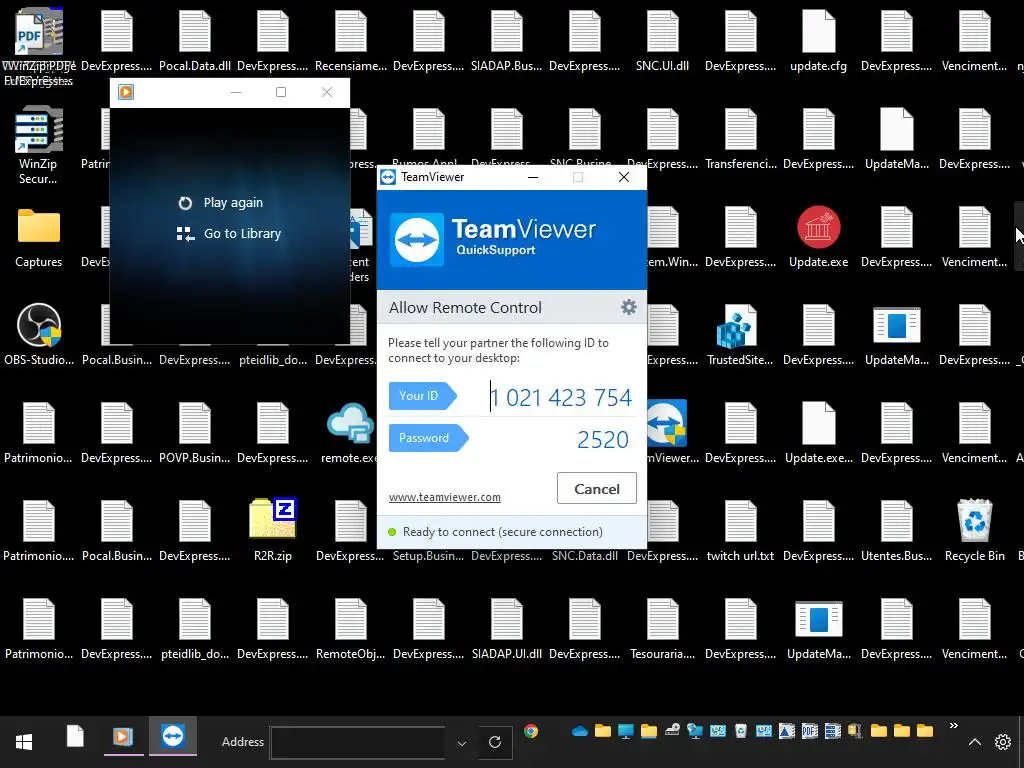
Task: Select the Tesouraria... file
Action: [662, 628]
